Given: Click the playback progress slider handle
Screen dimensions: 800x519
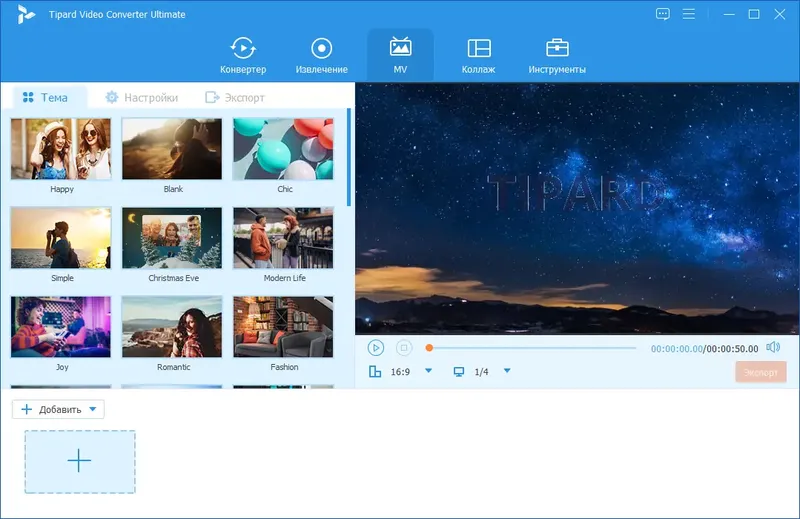Looking at the screenshot, I should tap(429, 348).
